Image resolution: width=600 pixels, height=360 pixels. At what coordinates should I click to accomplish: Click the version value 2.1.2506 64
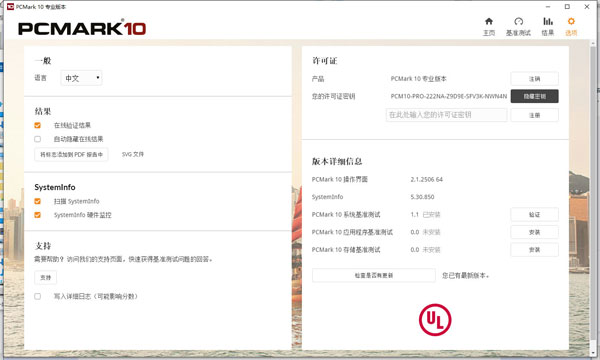click(426, 179)
